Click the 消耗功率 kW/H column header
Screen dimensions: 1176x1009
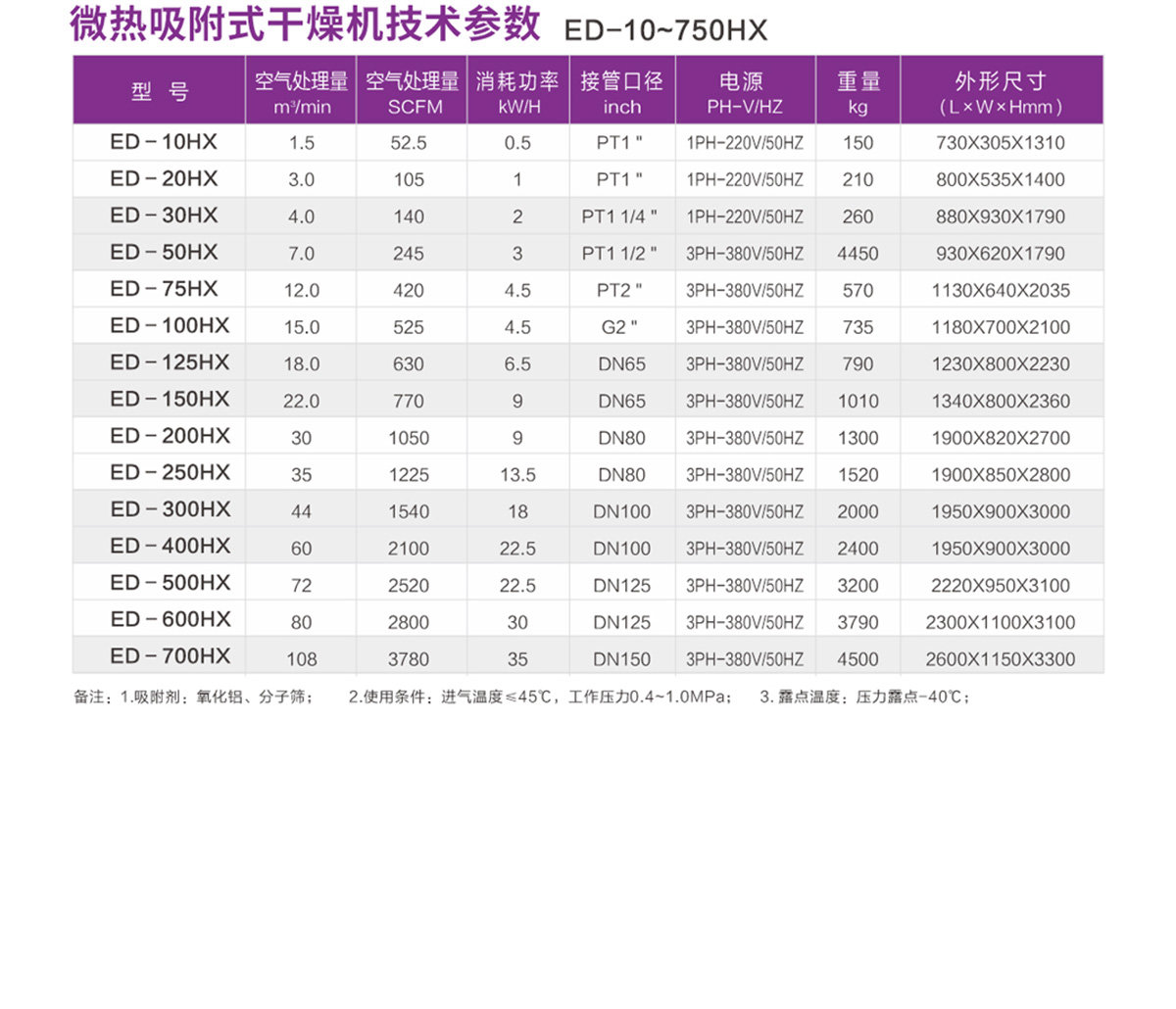click(x=517, y=92)
